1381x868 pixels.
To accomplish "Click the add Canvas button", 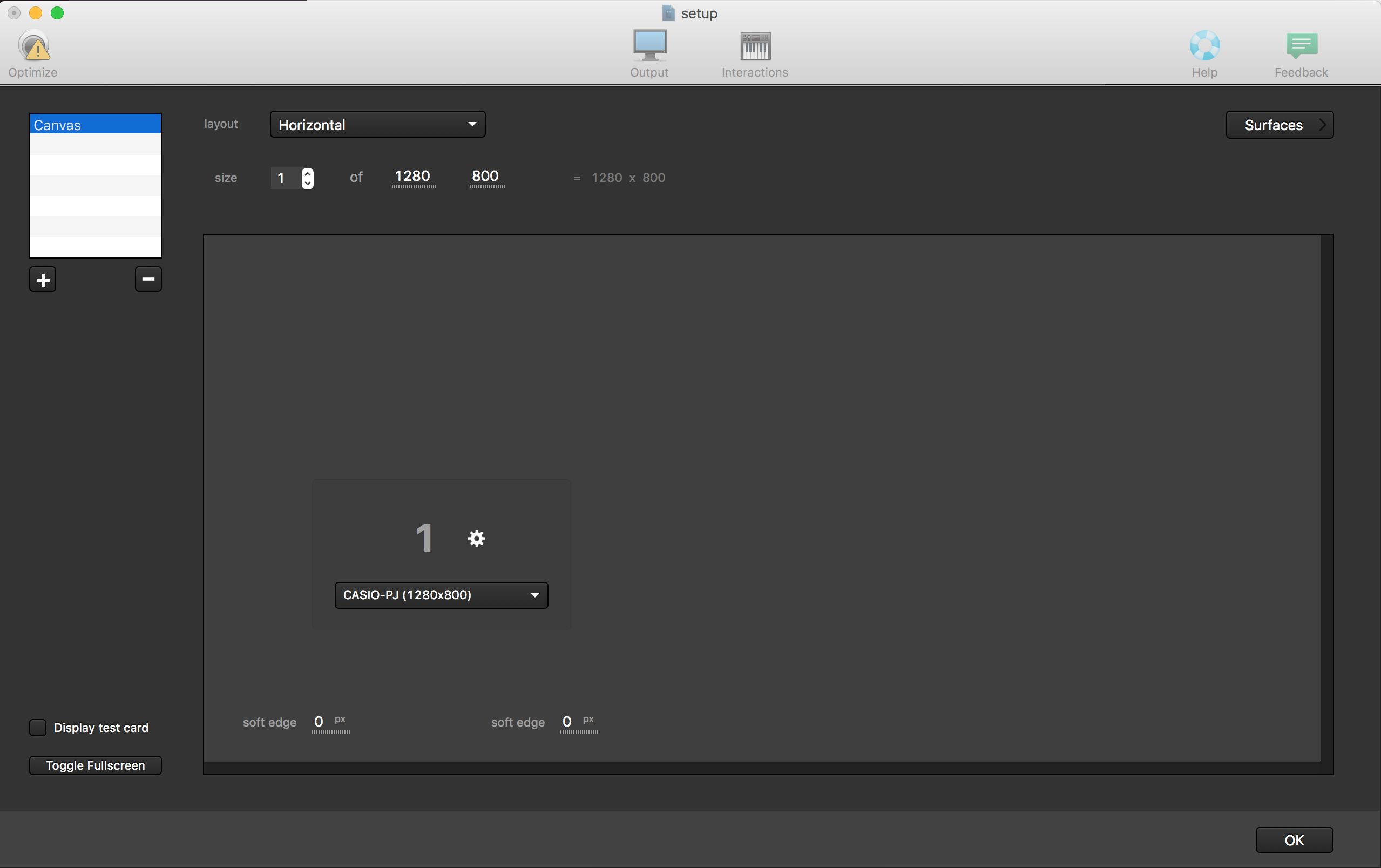I will pyautogui.click(x=43, y=279).
